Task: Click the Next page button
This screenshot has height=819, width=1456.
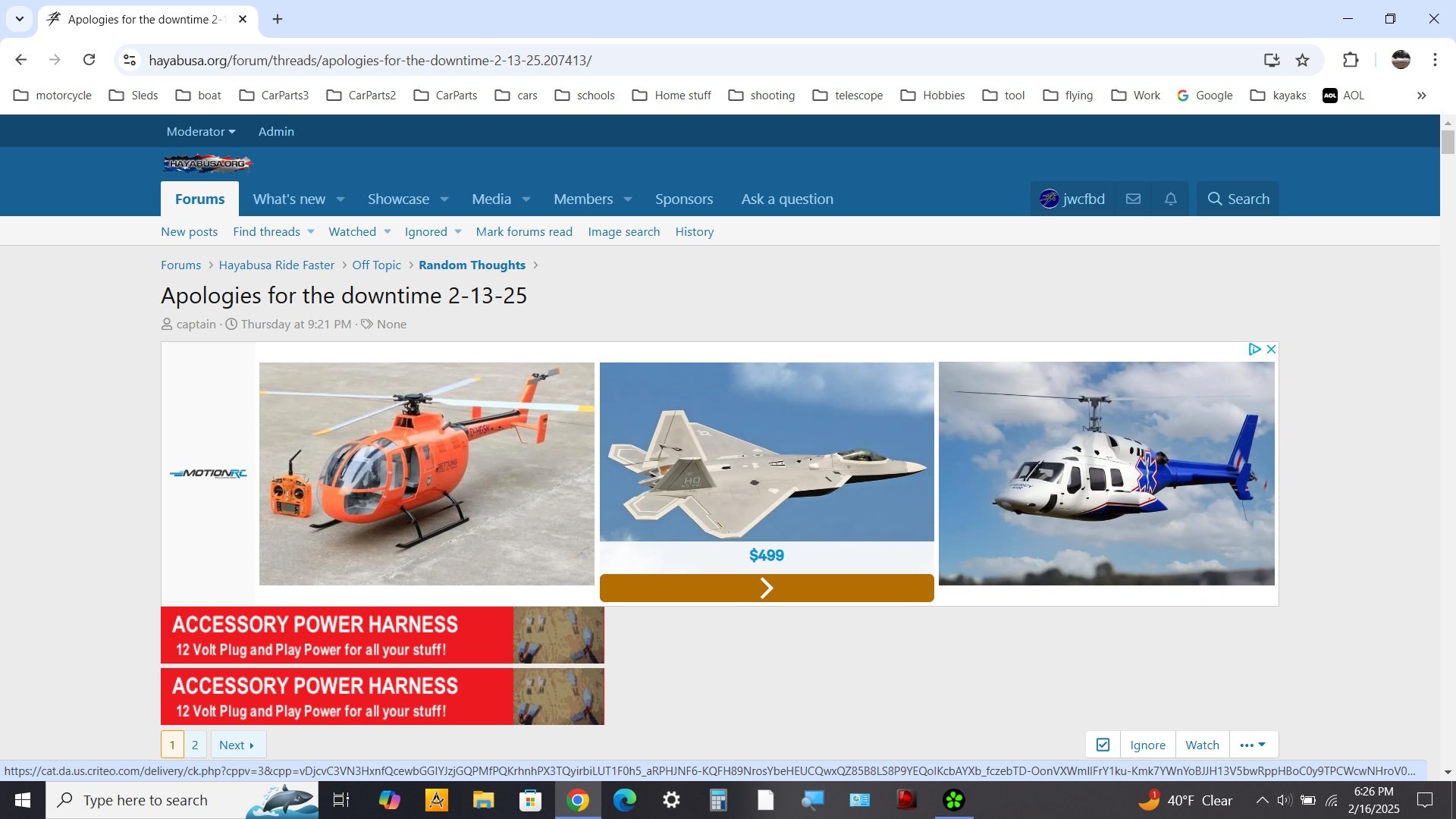Action: click(236, 744)
